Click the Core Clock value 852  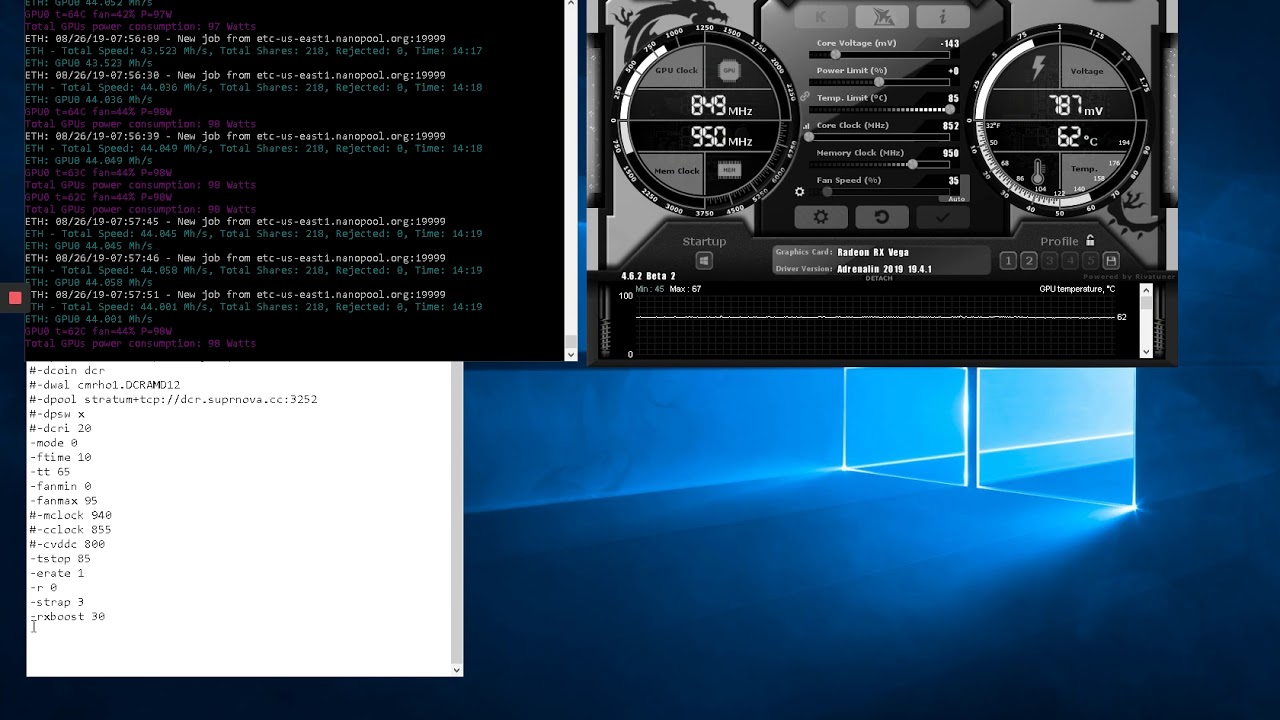(950, 126)
